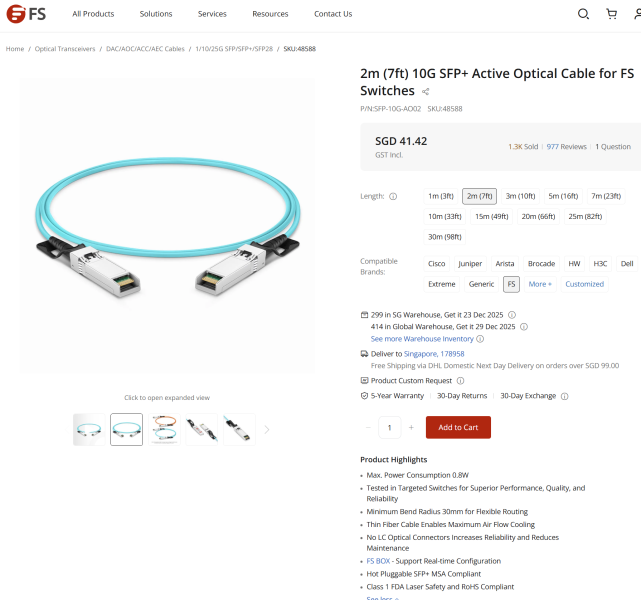Click the info icon next to Length
641x600 pixels.
[393, 197]
